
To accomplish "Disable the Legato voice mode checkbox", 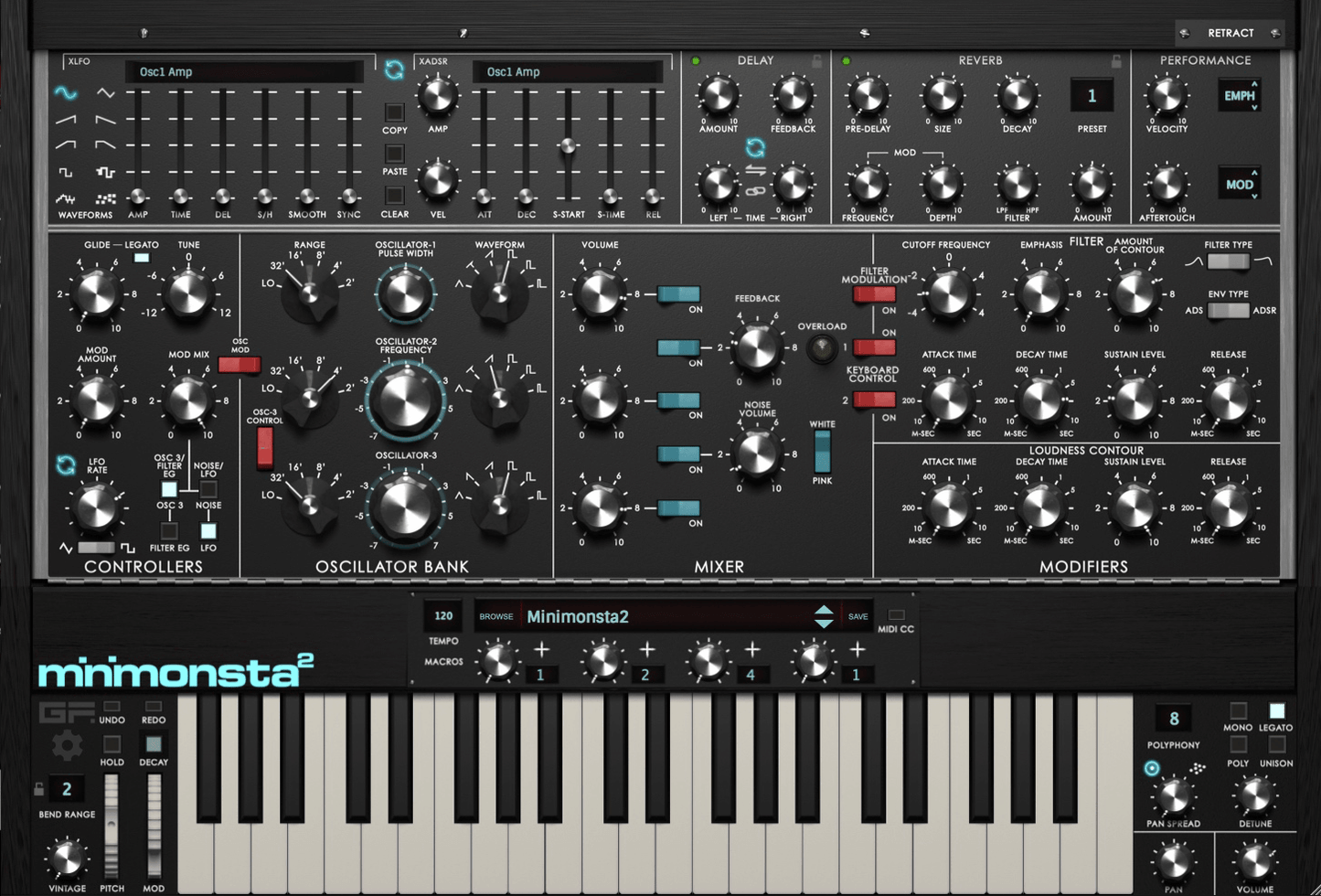I will (1276, 710).
